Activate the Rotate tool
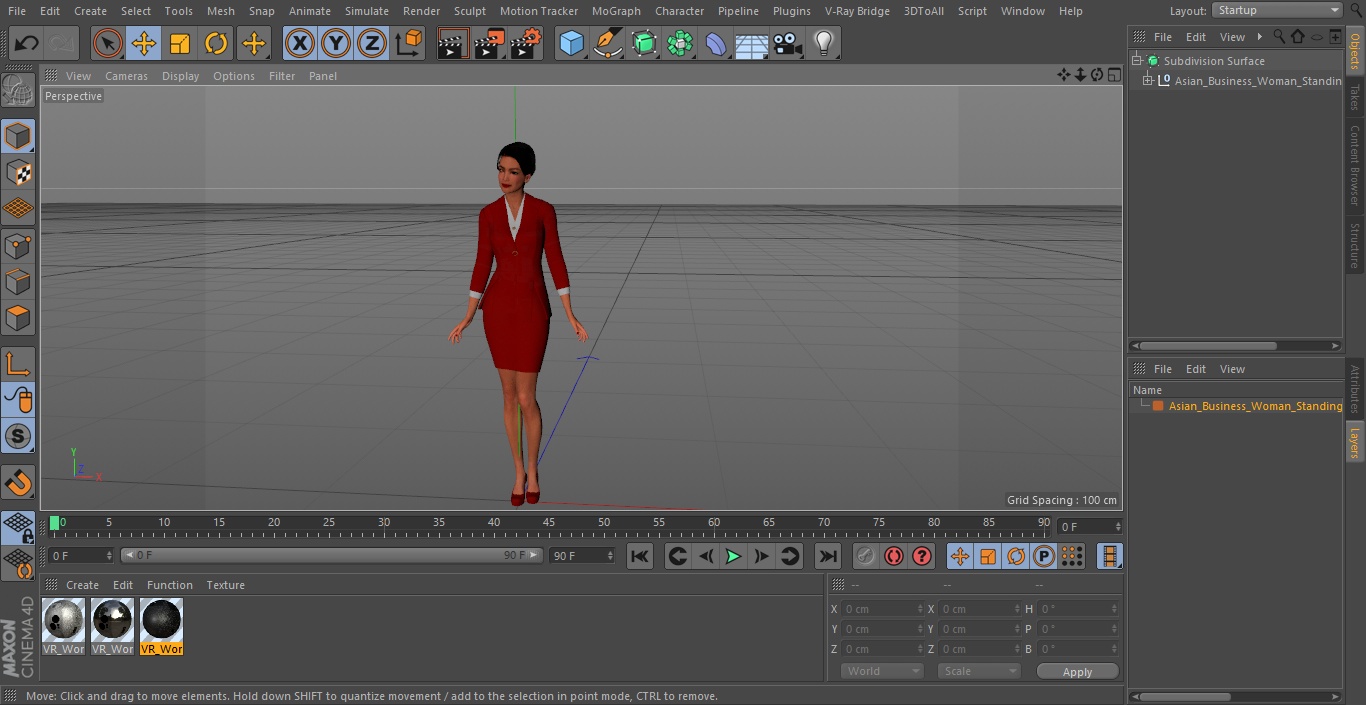 216,44
